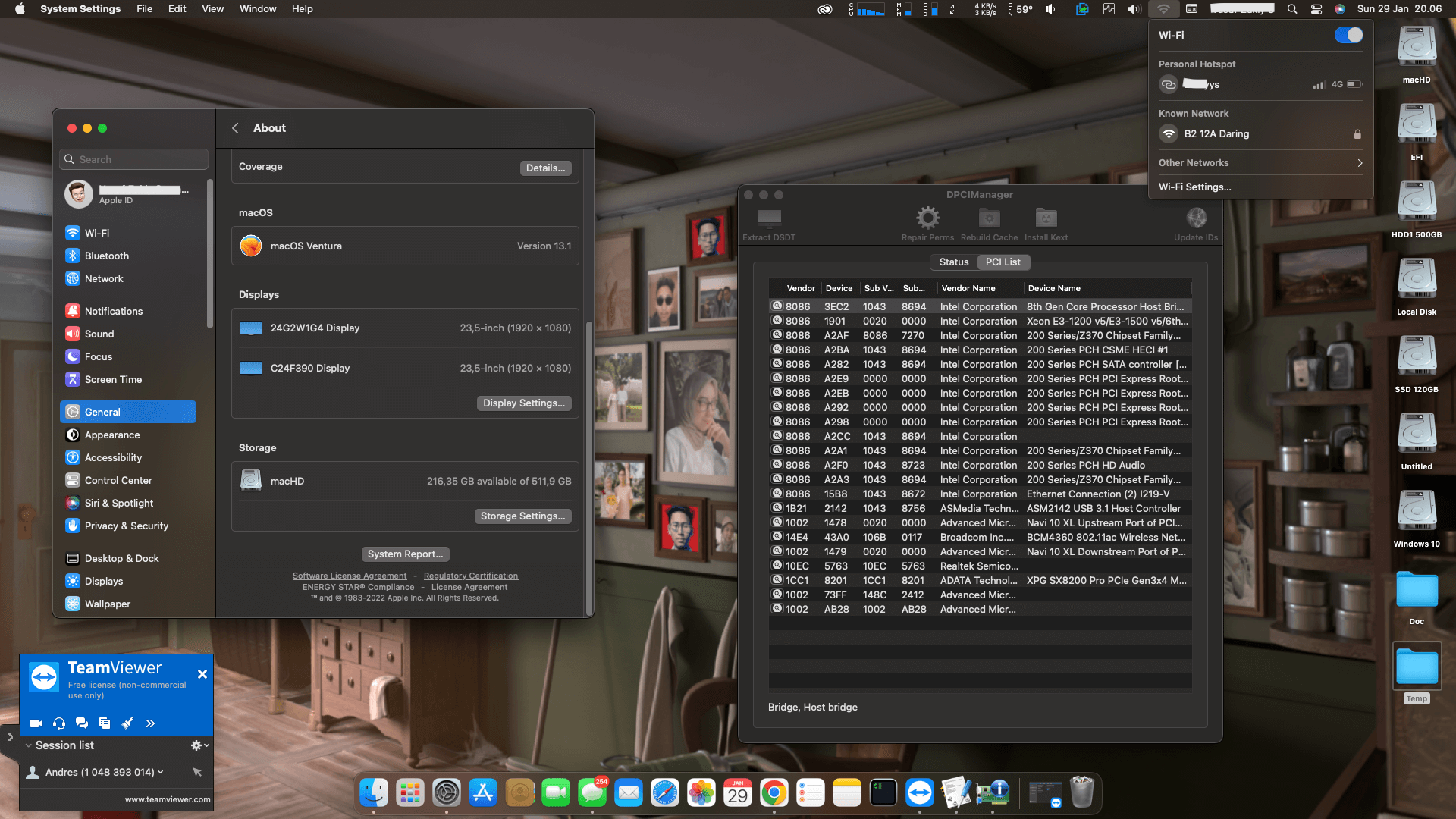
Task: Start video in TeamViewer panel
Action: click(36, 723)
